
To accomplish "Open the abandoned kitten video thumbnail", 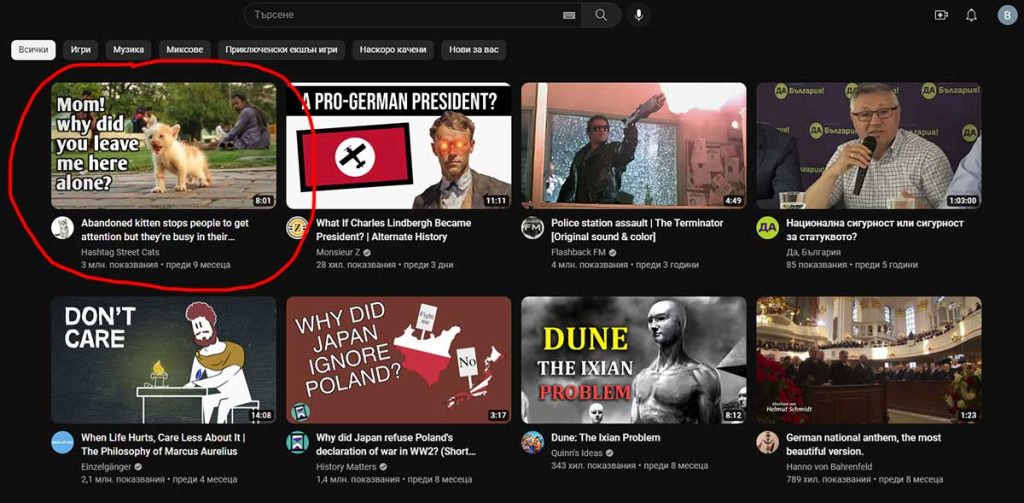I will point(164,145).
